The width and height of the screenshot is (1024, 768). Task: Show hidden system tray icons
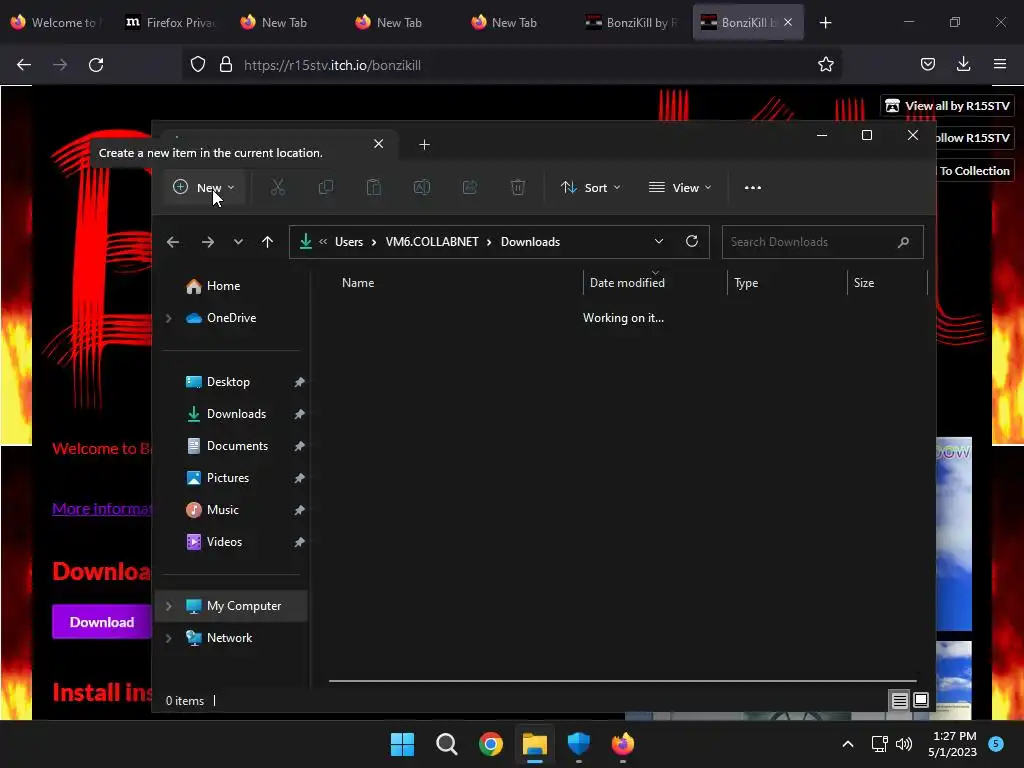pos(848,744)
